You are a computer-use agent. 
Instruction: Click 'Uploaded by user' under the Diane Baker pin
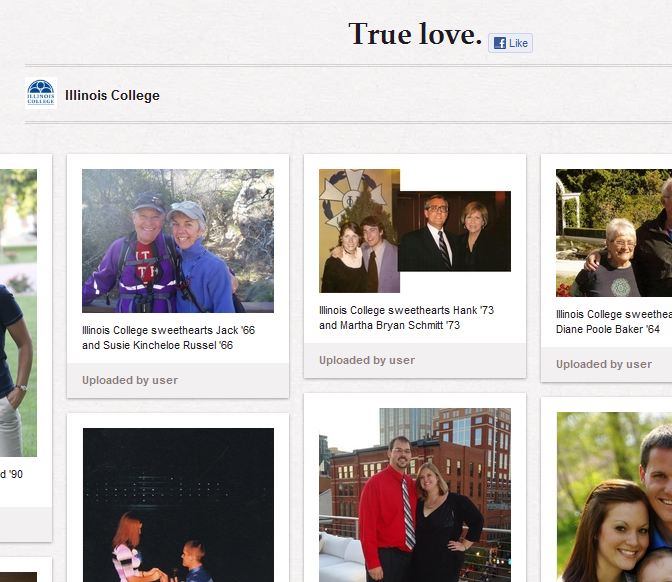point(604,364)
